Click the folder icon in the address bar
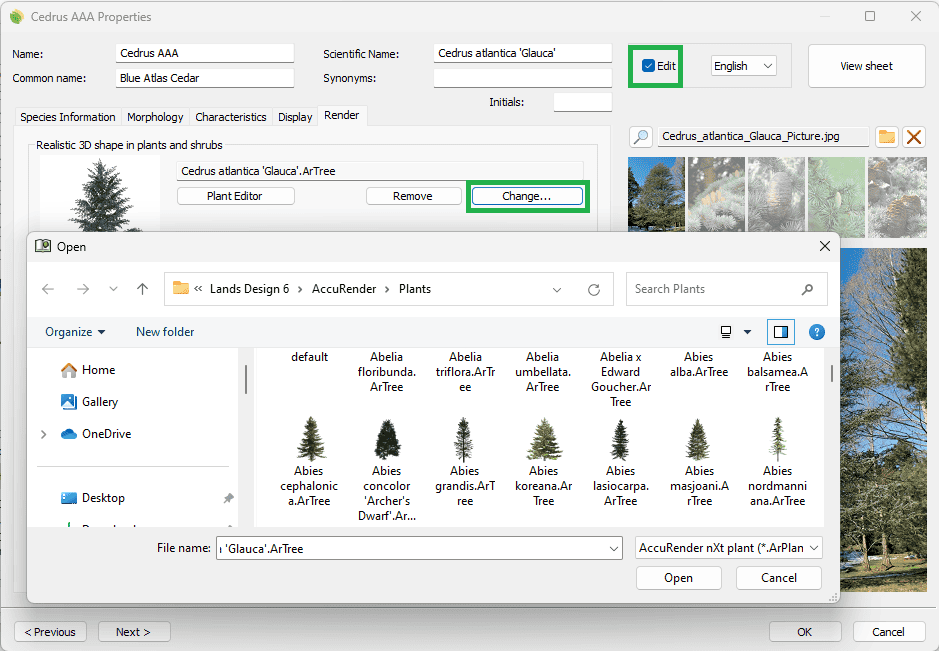Image resolution: width=939 pixels, height=651 pixels. tap(180, 289)
